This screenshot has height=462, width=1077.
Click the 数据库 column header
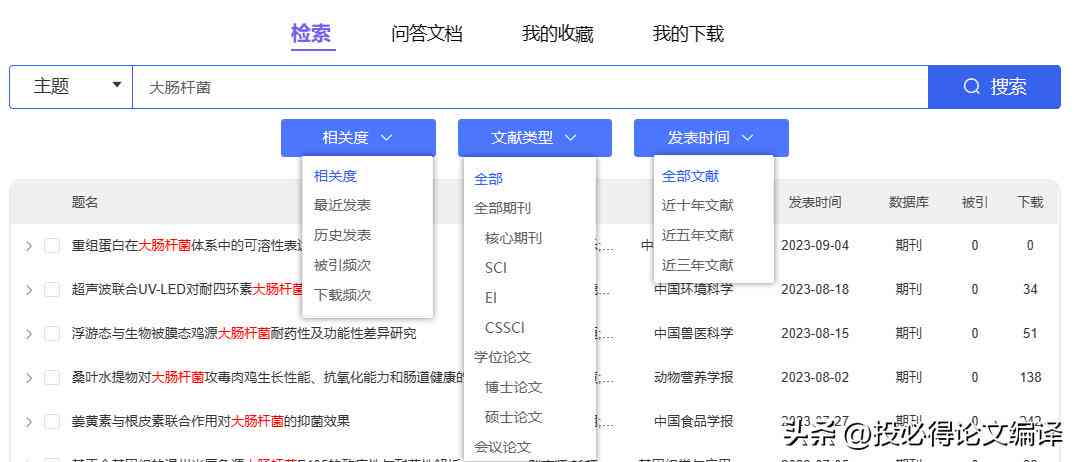(x=908, y=202)
